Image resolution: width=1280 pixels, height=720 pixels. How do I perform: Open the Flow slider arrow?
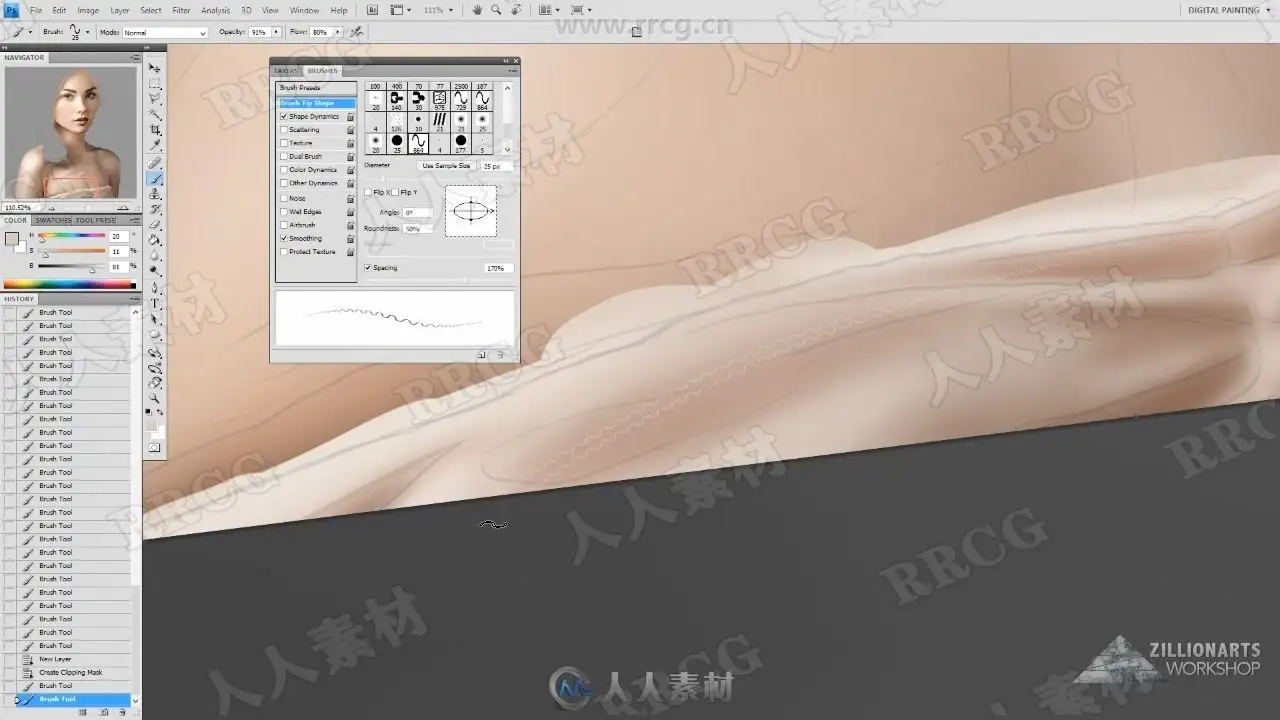337,32
